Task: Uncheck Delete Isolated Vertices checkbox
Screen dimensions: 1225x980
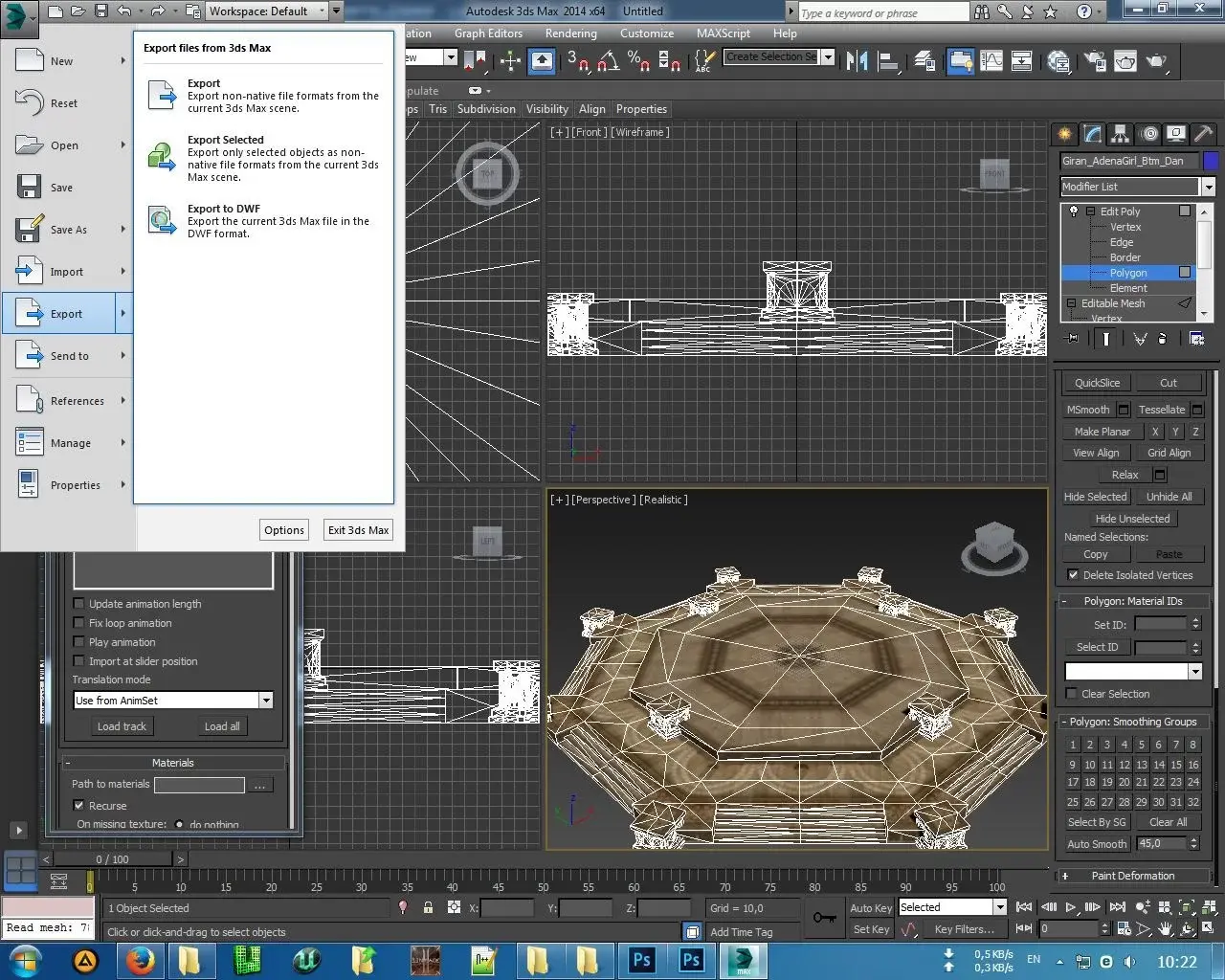Action: coord(1073,575)
